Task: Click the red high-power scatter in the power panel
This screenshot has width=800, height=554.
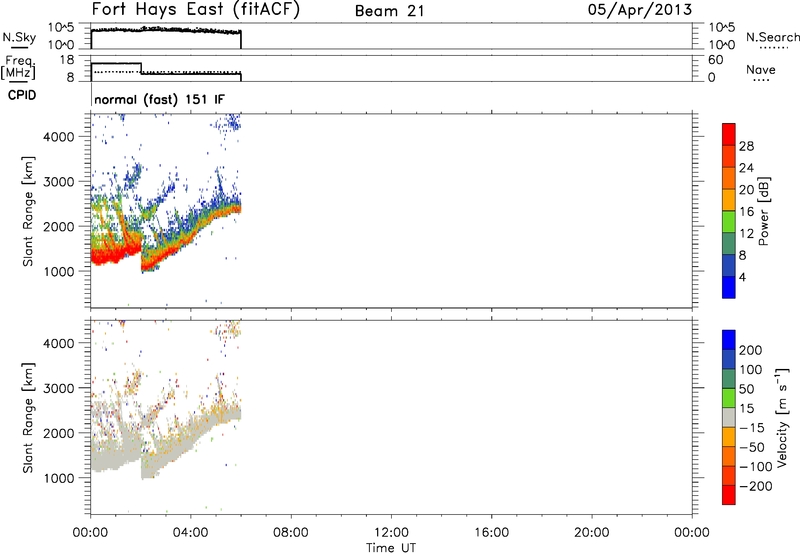Action: tap(115, 253)
